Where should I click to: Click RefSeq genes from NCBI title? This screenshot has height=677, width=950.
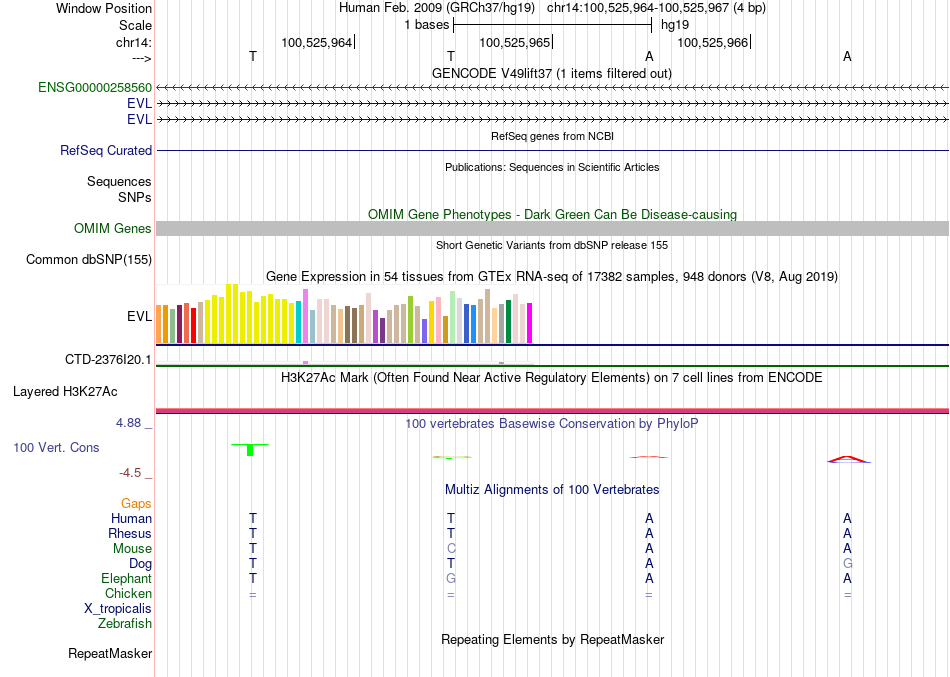(552, 136)
